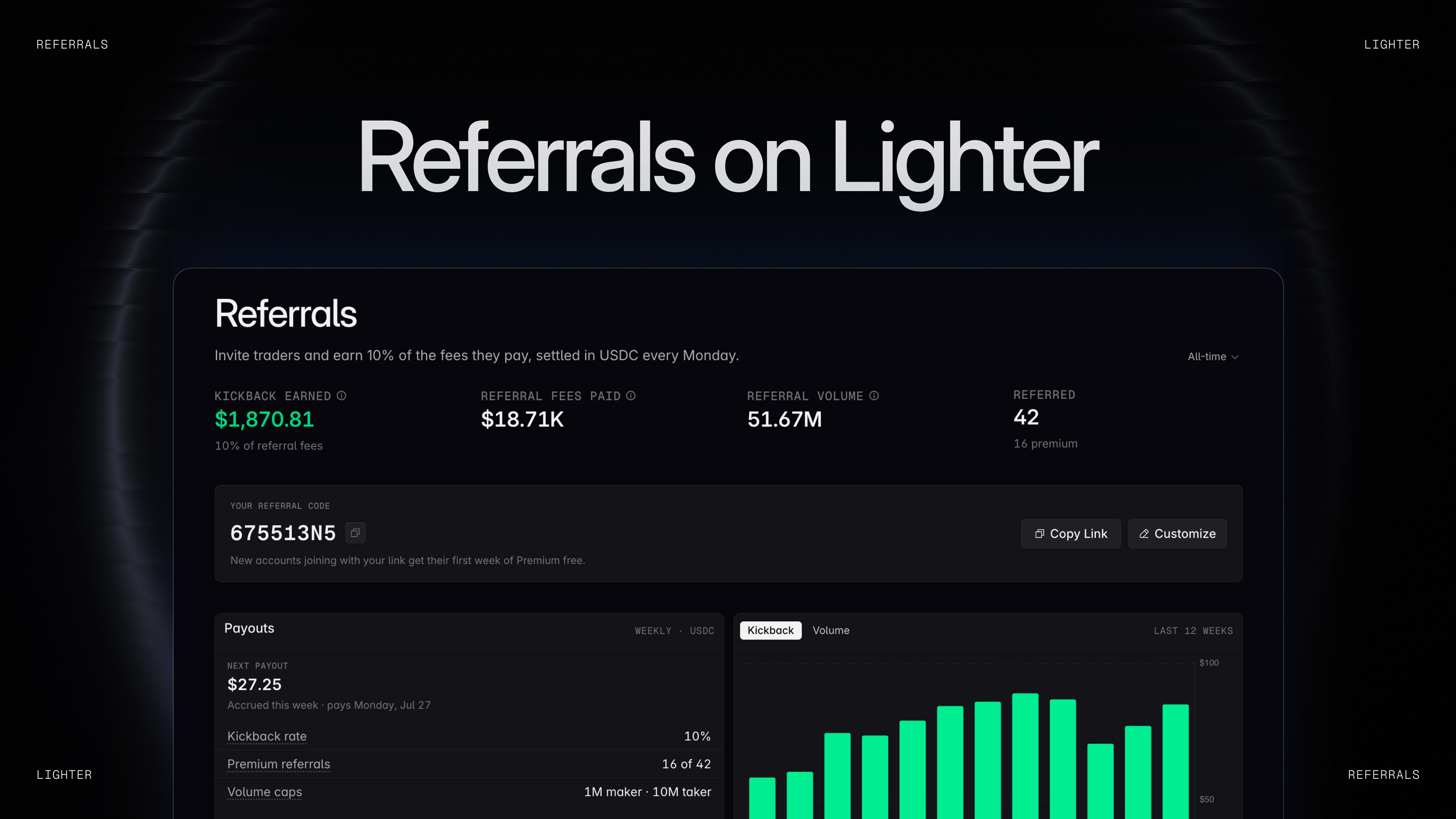Click the Copy Link button
Screen dimensions: 1456x819
(x=1070, y=533)
